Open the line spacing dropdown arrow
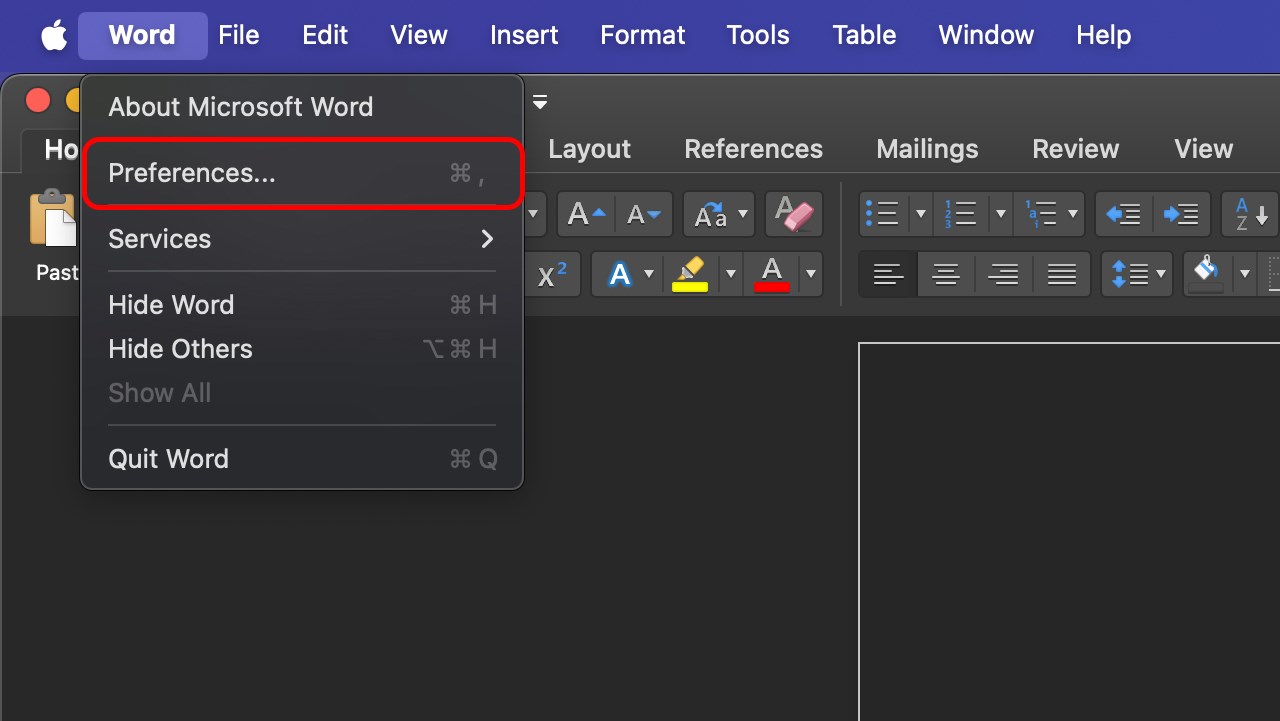The image size is (1280, 721). click(1161, 274)
